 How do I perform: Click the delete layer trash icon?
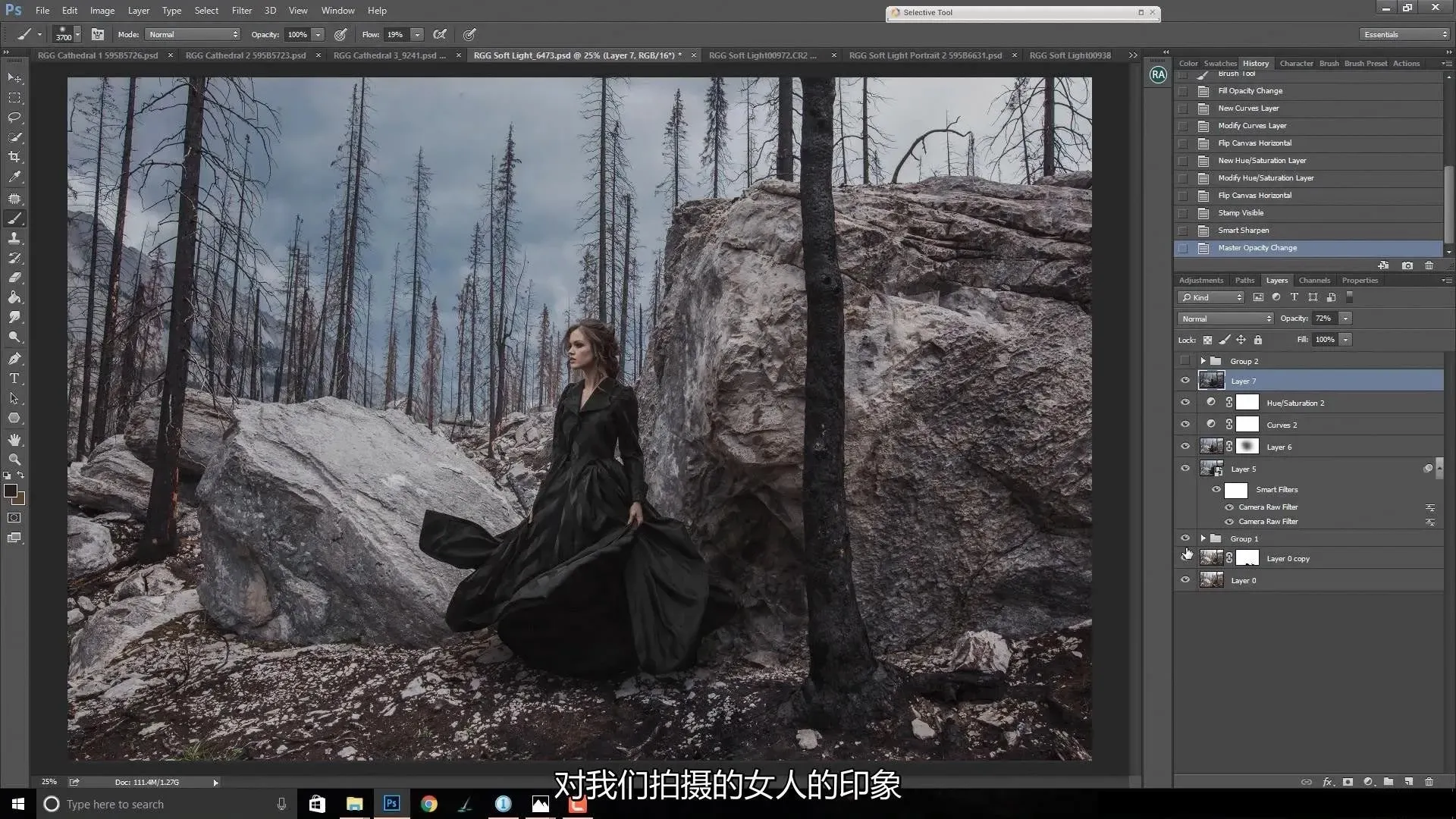coord(1429,782)
